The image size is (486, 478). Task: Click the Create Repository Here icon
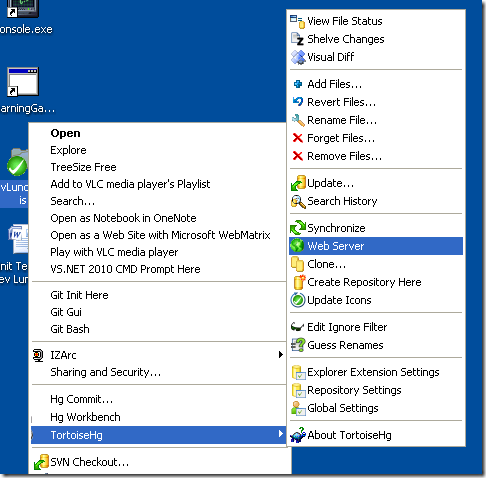point(299,282)
